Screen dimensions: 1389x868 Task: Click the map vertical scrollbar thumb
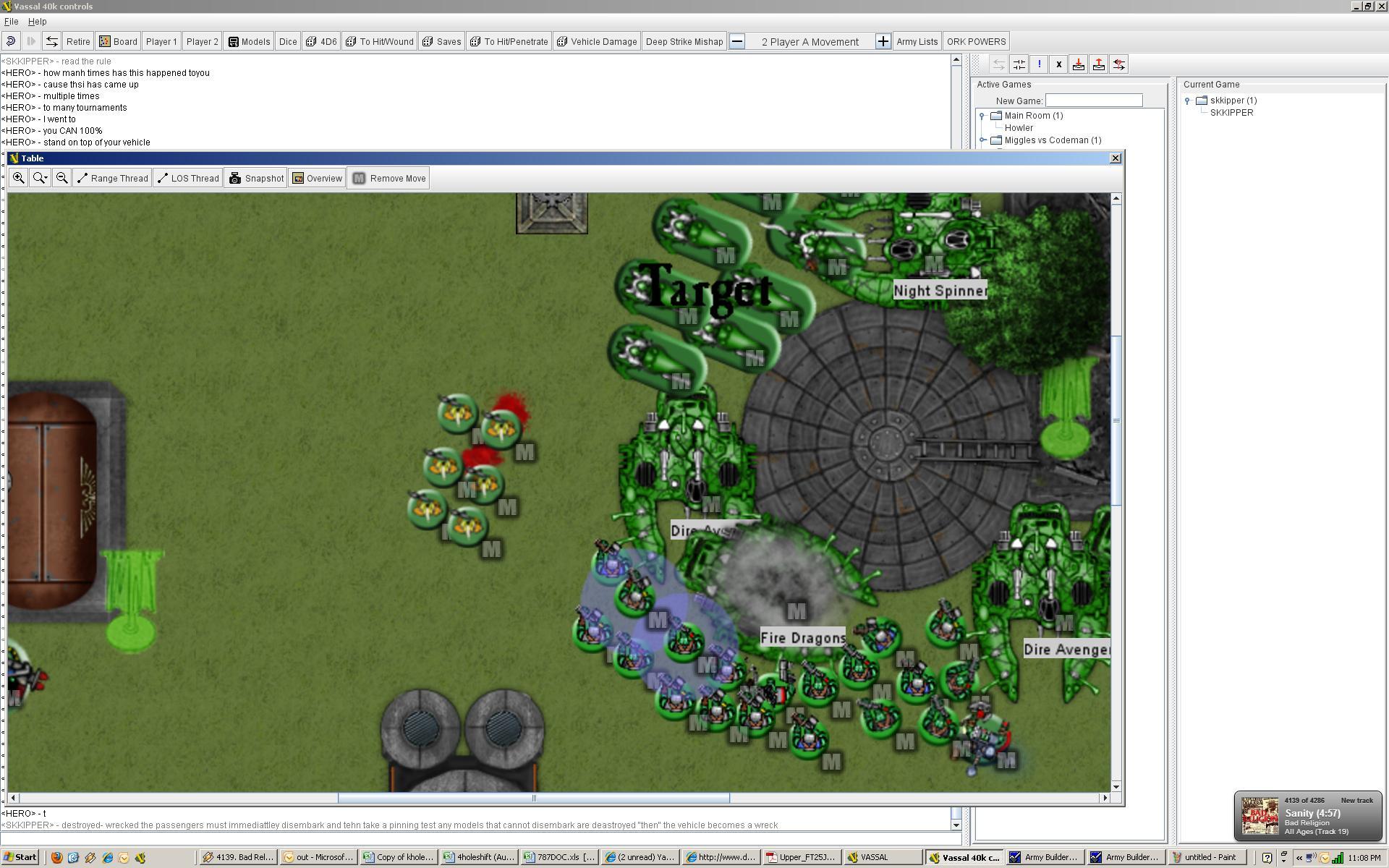point(1116,421)
